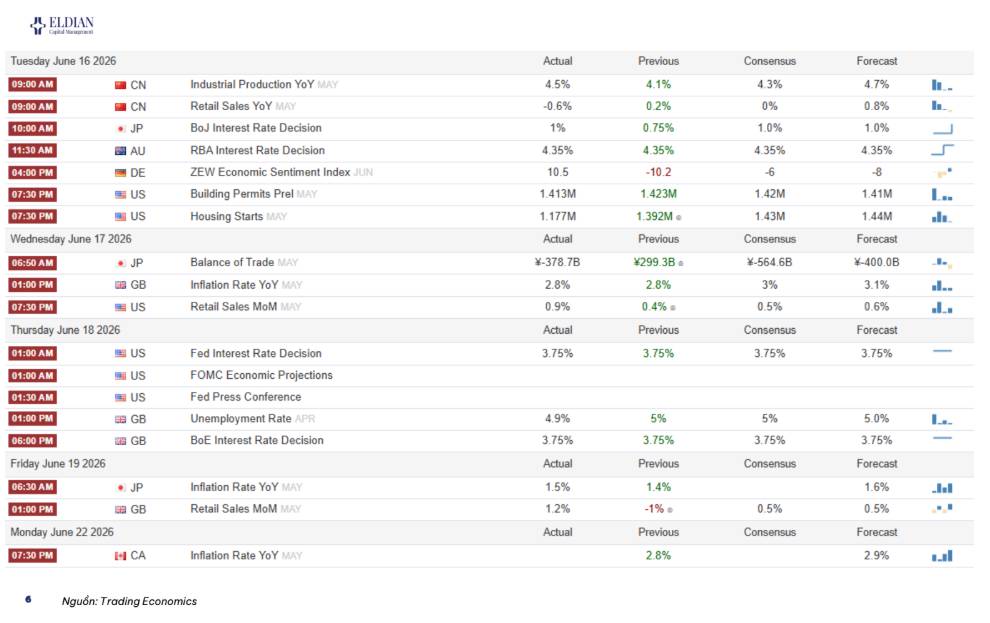Click the Eldian Capital Management logo
The height and width of the screenshot is (623, 990).
62,25
